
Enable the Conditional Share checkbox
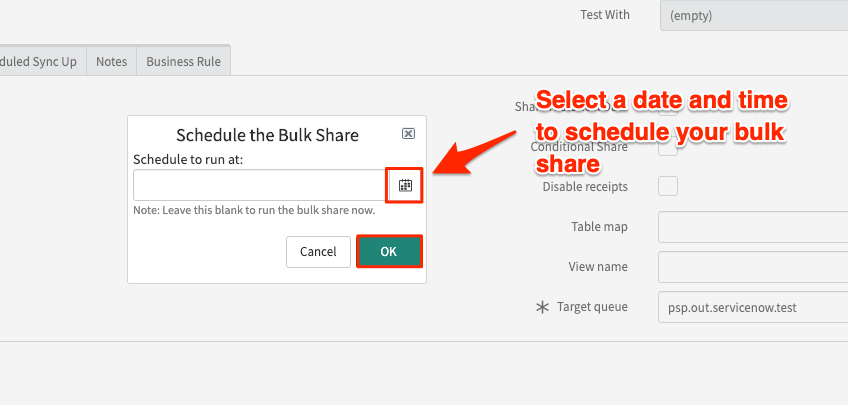[x=667, y=147]
